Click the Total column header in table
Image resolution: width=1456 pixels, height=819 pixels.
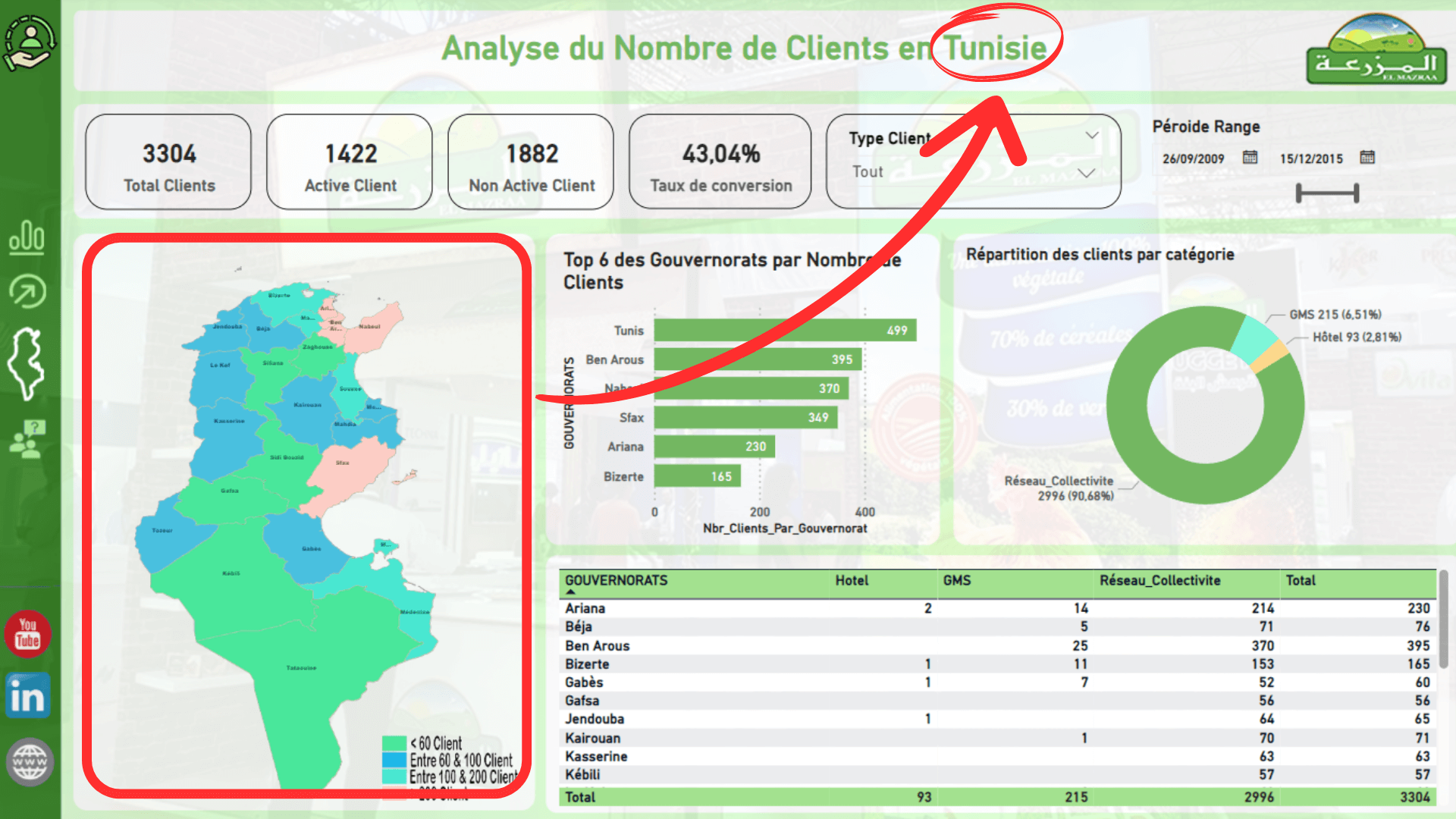(1301, 580)
